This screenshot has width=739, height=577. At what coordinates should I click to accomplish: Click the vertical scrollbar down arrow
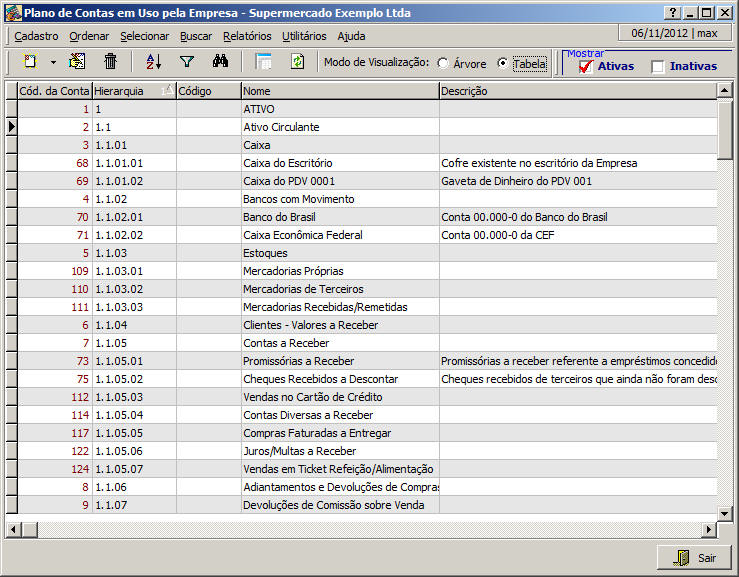725,512
